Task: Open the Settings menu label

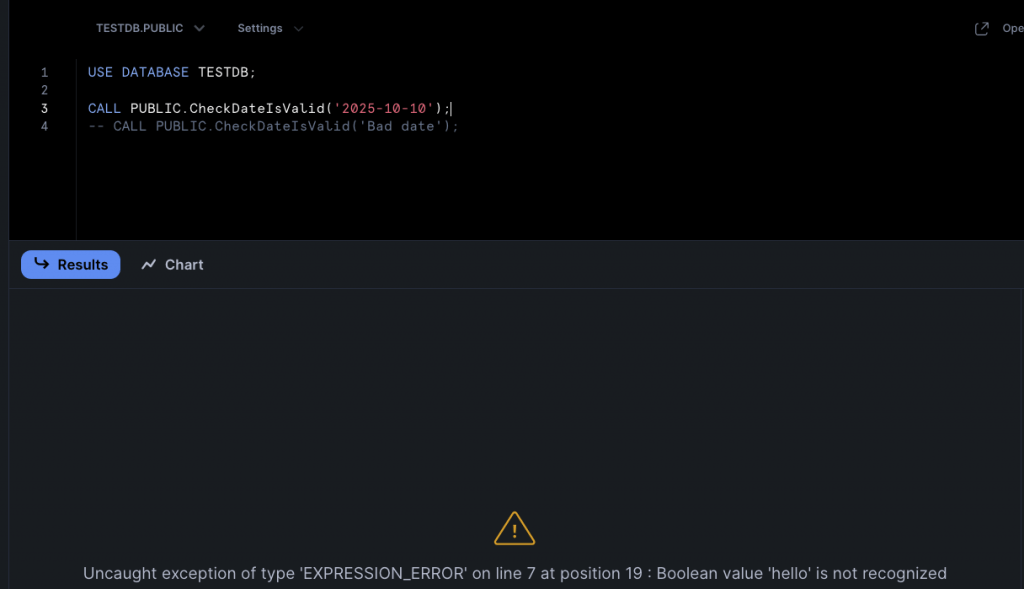Action: point(259,28)
